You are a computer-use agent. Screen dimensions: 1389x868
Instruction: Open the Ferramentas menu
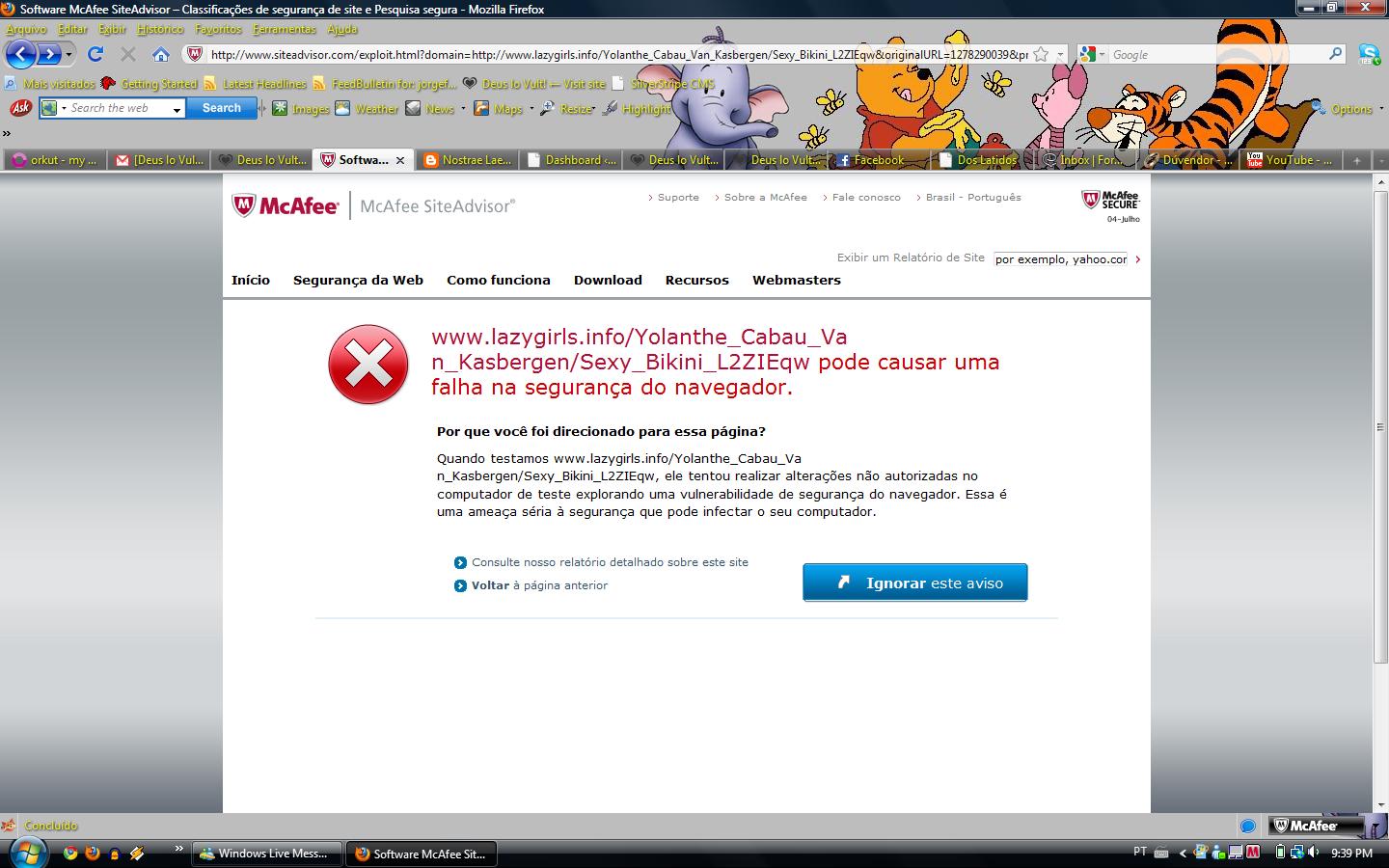[284, 29]
